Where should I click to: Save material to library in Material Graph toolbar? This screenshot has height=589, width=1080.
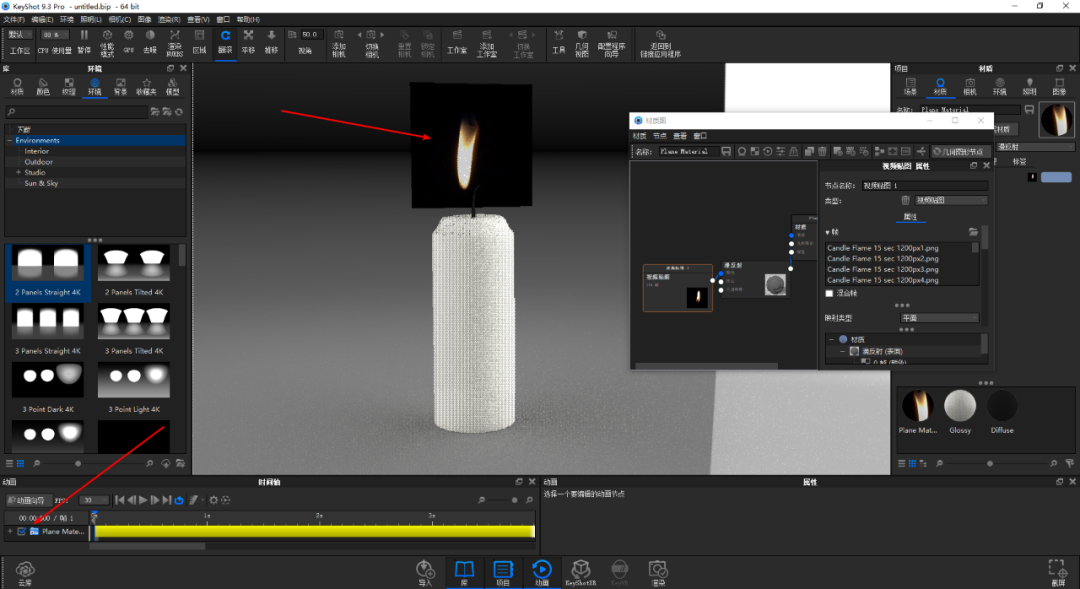pyautogui.click(x=726, y=152)
